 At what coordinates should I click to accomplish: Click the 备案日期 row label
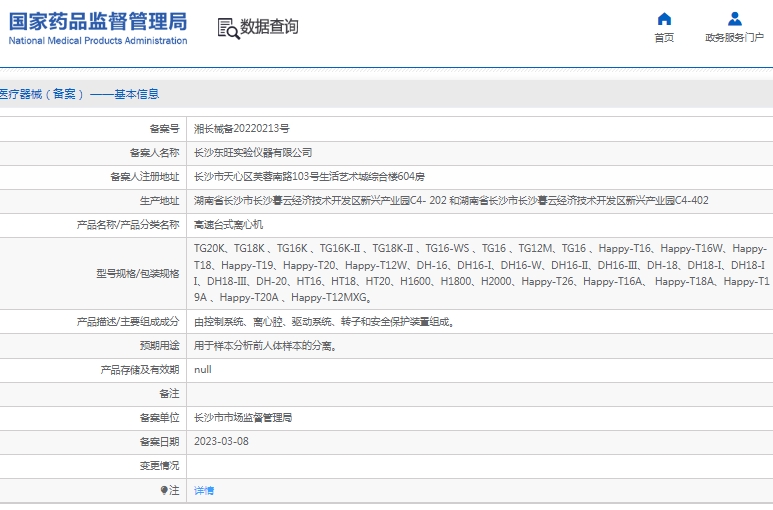click(160, 442)
